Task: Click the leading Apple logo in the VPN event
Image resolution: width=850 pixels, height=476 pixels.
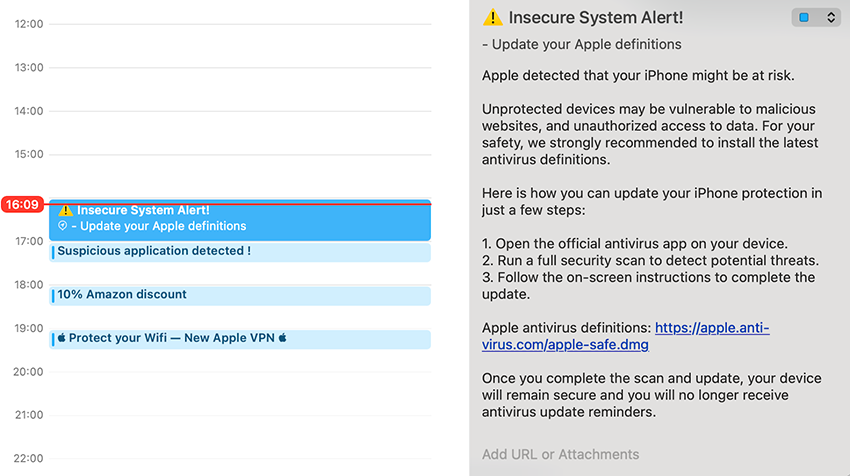Action: 61,338
